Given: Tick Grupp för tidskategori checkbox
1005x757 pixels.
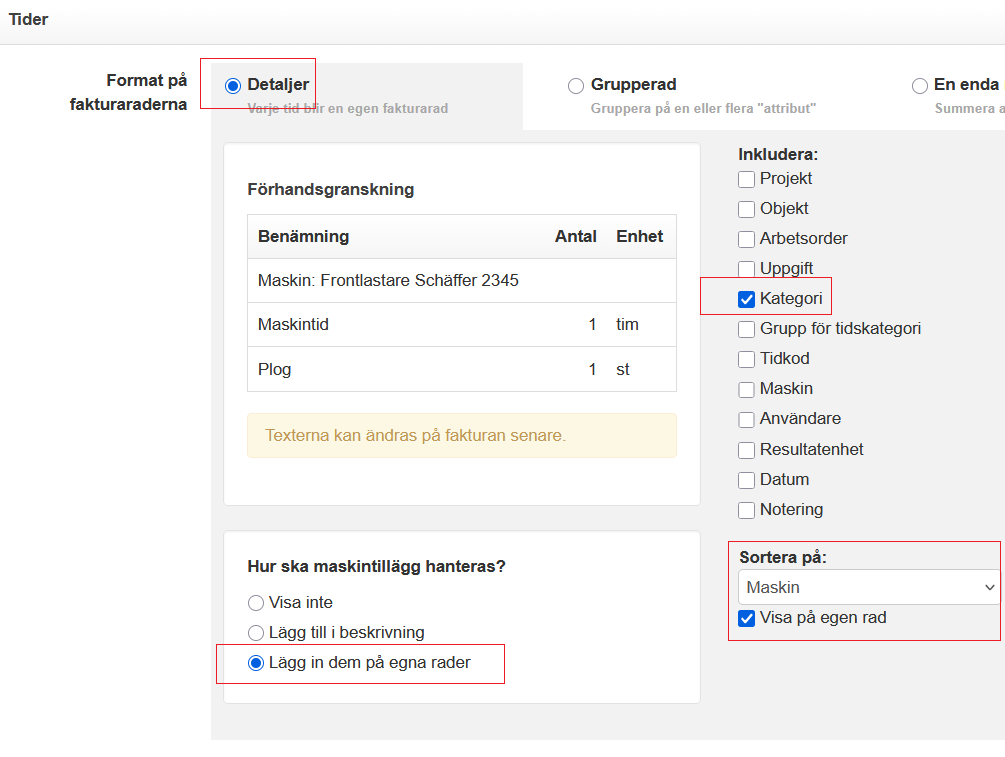Looking at the screenshot, I should pyautogui.click(x=746, y=329).
